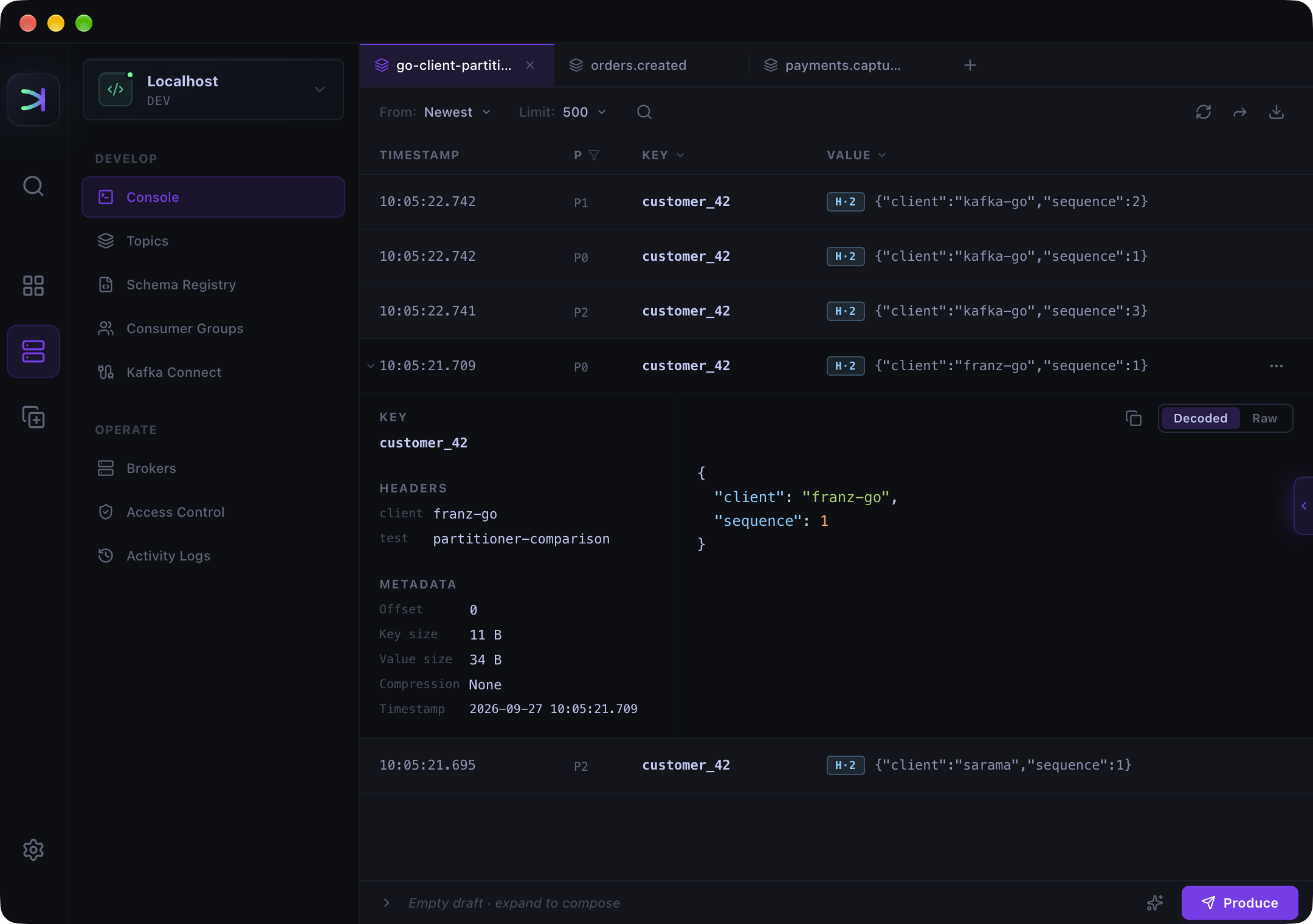1313x924 pixels.
Task: Collapse the expanded 10:05:21.709 row
Action: pyautogui.click(x=371, y=366)
